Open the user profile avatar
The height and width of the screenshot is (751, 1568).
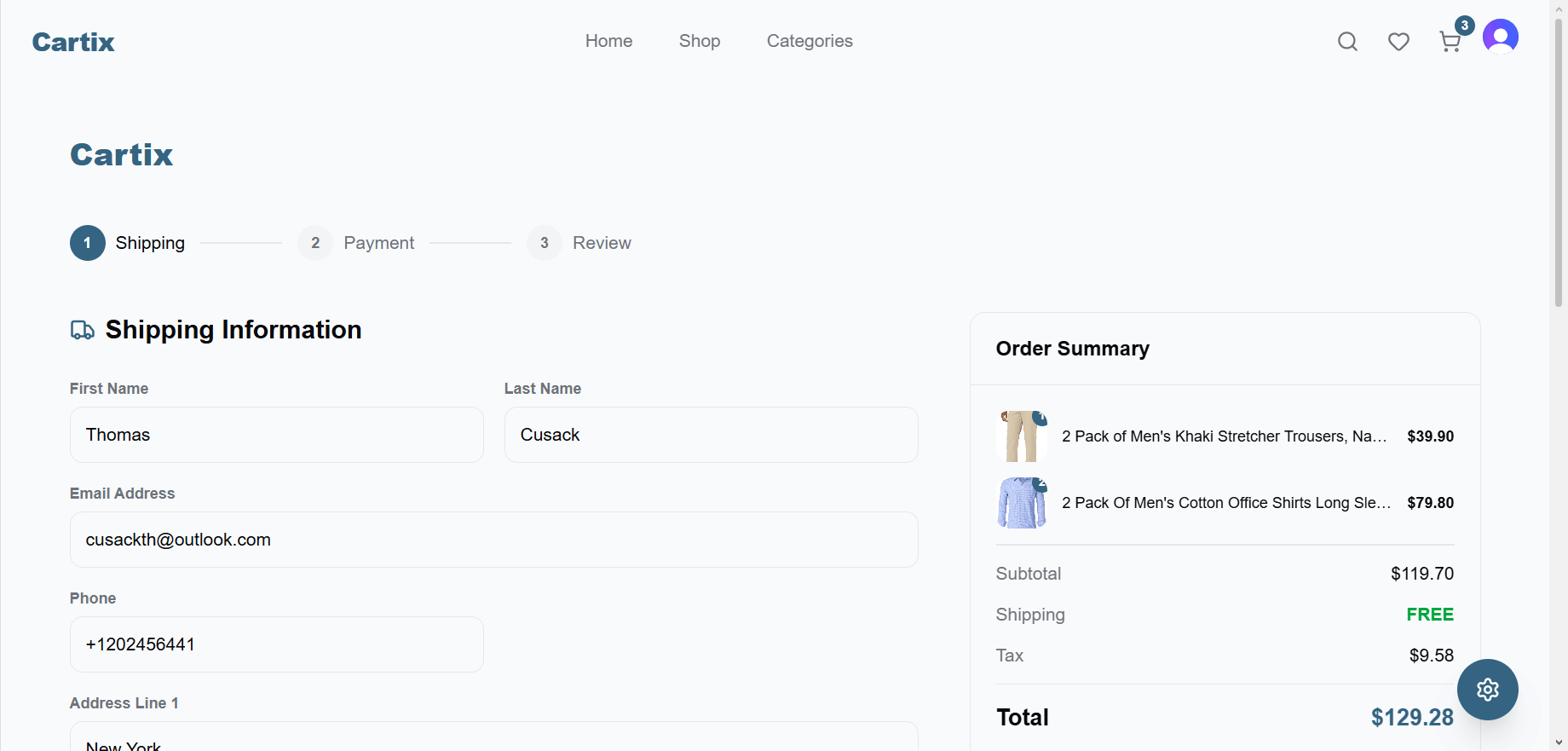1501,37
